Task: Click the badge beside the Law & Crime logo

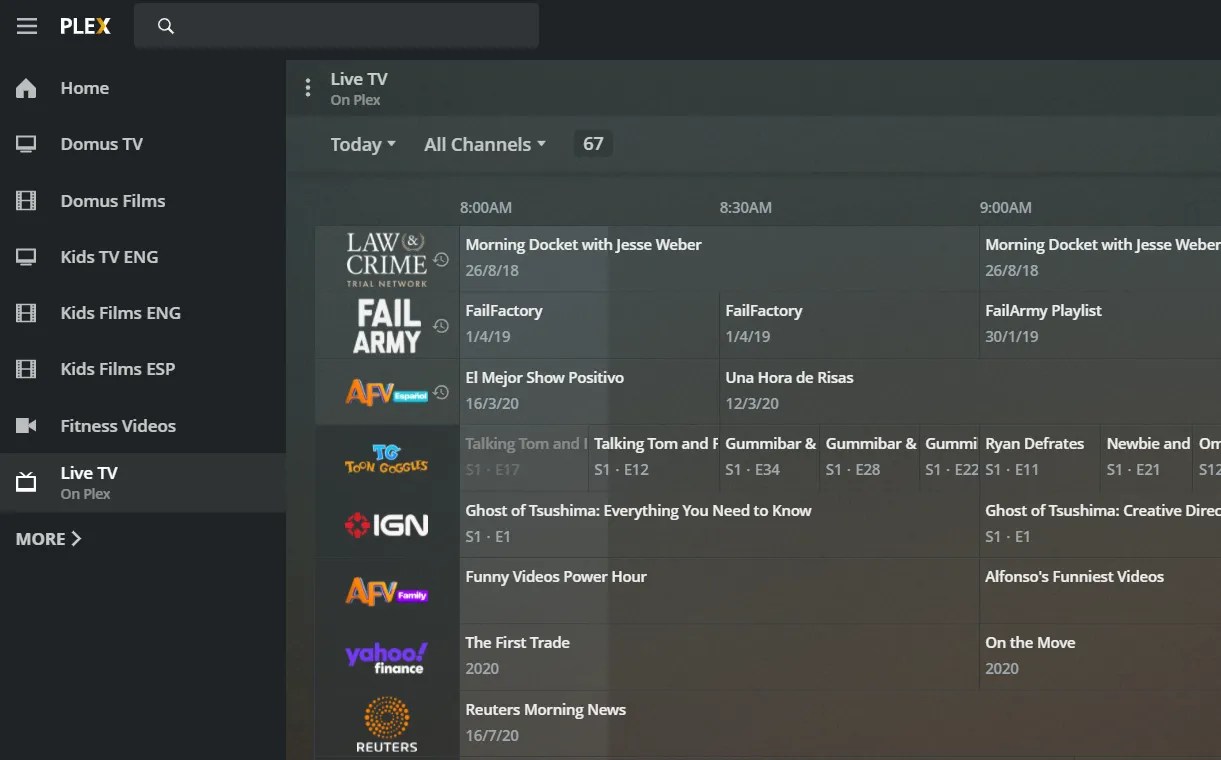Action: tap(441, 260)
